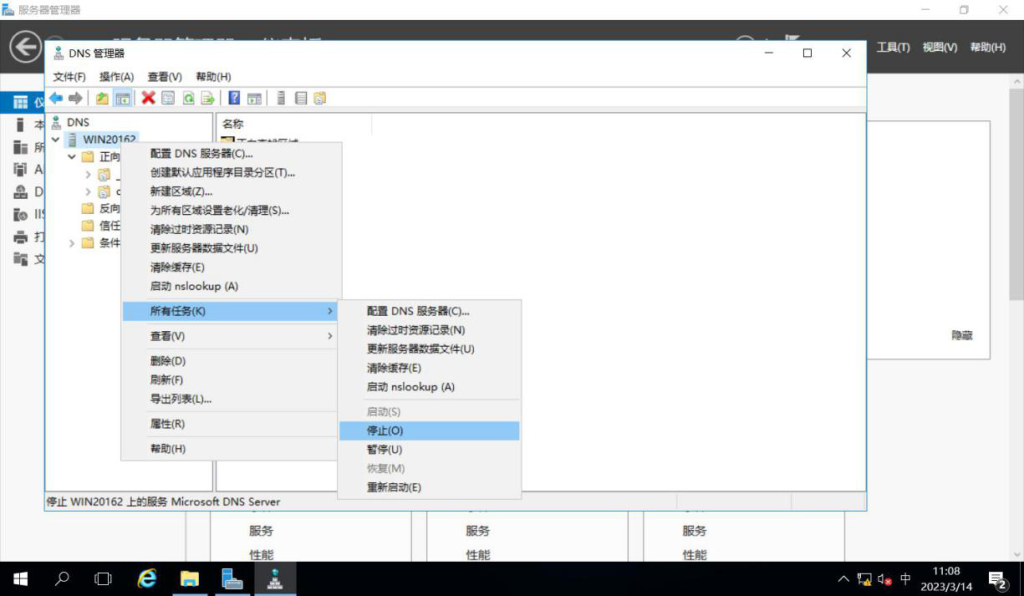Open 视图(V) menu in Server Manager
The width and height of the screenshot is (1024, 596).
(940, 47)
